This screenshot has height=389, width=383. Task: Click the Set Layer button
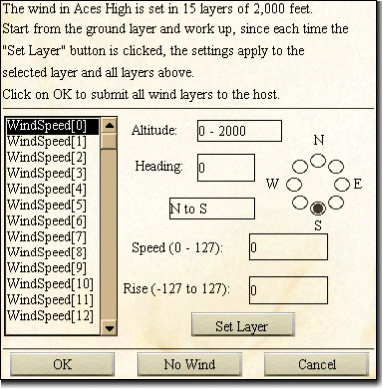click(243, 325)
